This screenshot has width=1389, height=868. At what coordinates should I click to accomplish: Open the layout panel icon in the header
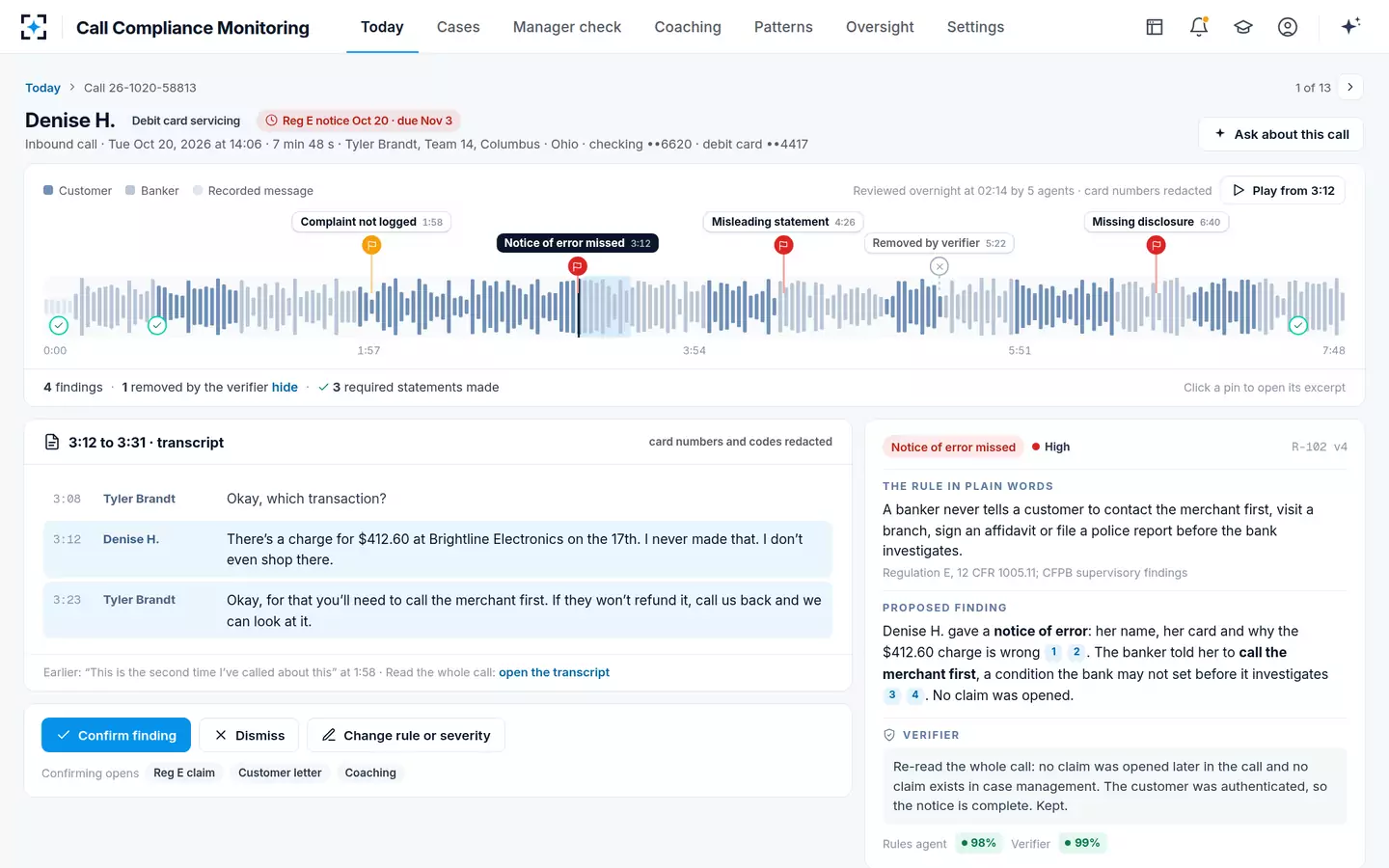[x=1155, y=27]
